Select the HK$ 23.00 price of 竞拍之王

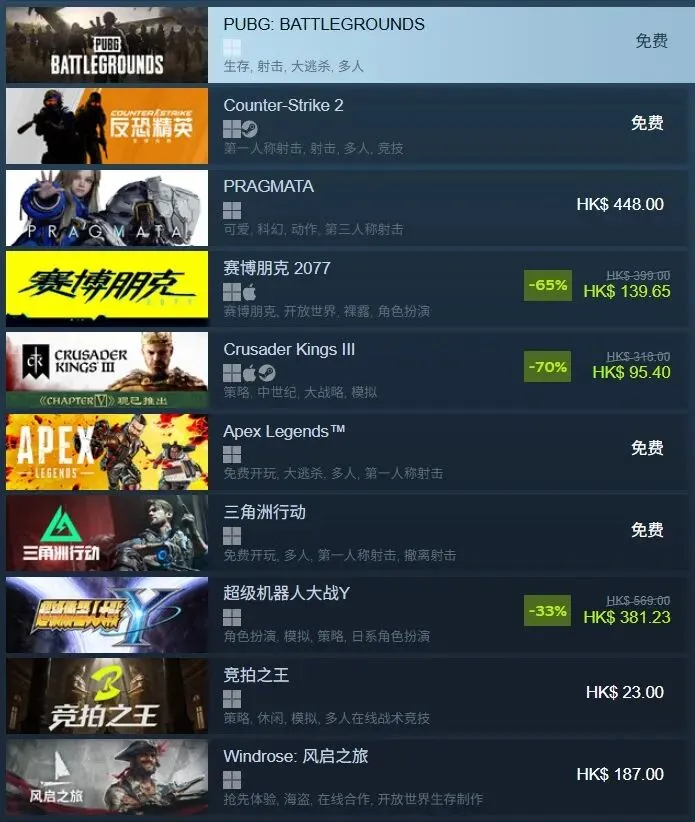625,692
